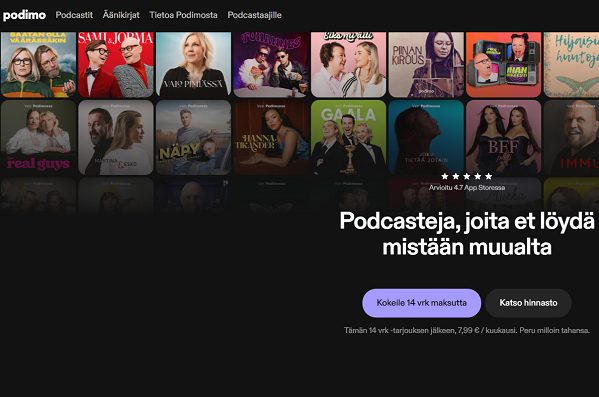Click the Podimo logo
Image resolution: width=599 pixels, height=397 pixels.
click(24, 15)
